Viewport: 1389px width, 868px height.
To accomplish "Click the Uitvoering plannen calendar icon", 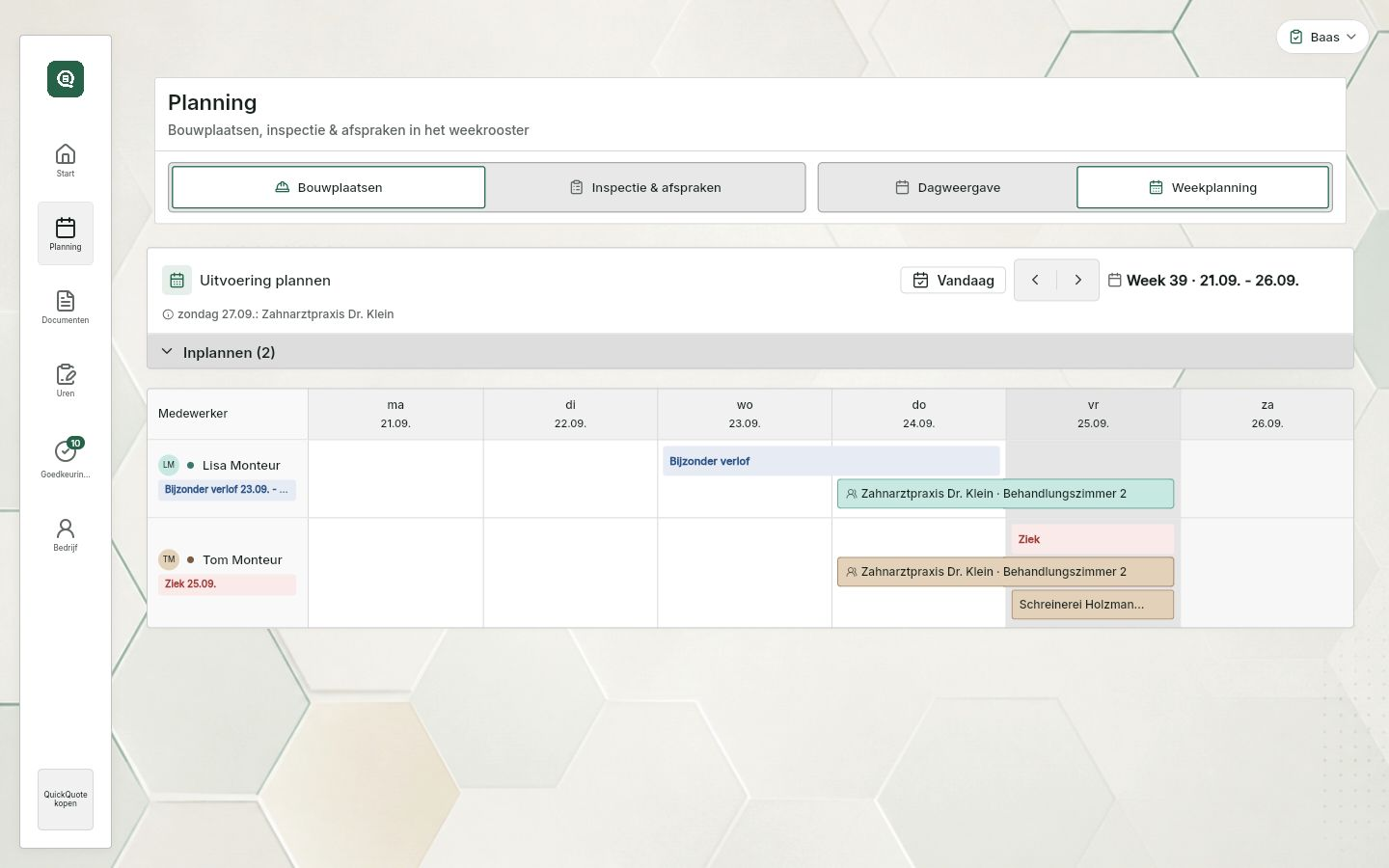I will (177, 280).
